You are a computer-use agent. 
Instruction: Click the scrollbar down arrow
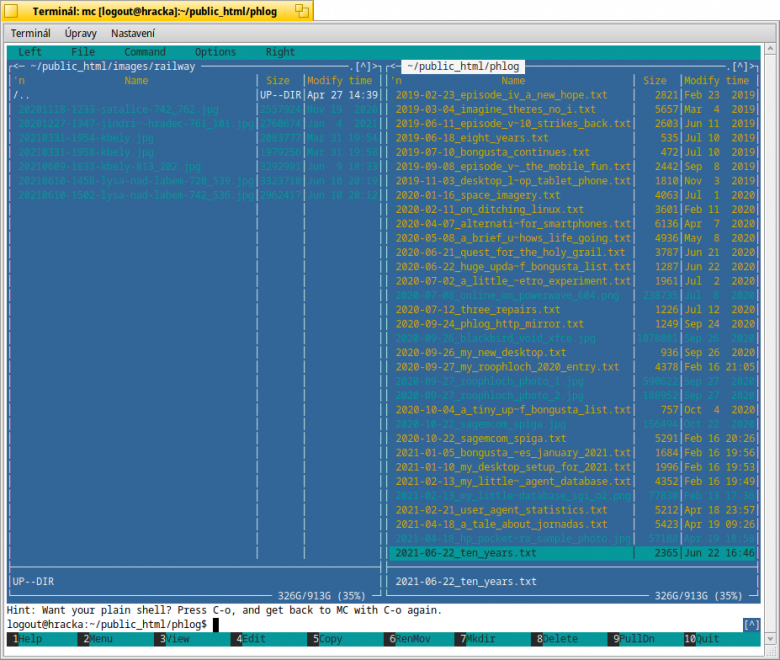[770, 639]
